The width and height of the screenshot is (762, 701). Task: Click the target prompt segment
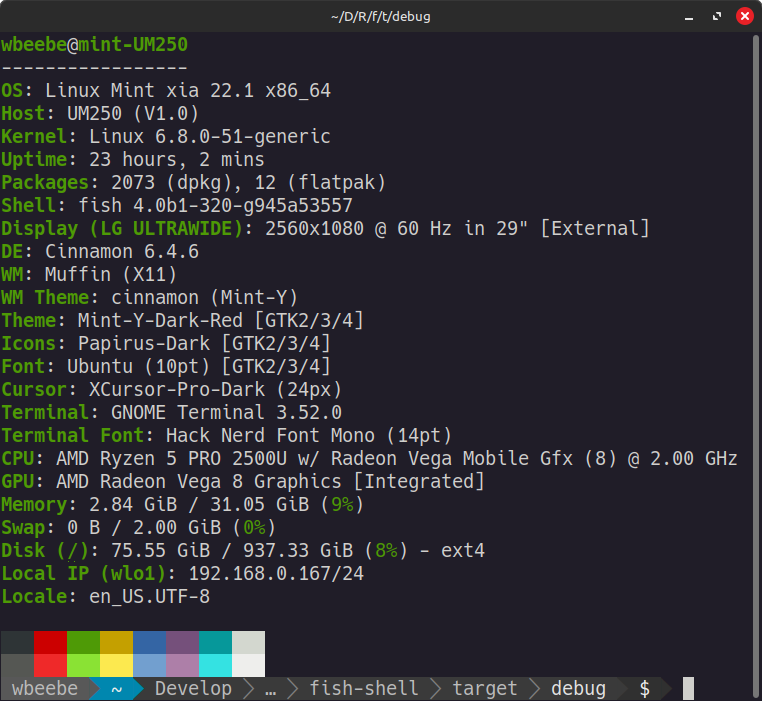click(x=485, y=688)
